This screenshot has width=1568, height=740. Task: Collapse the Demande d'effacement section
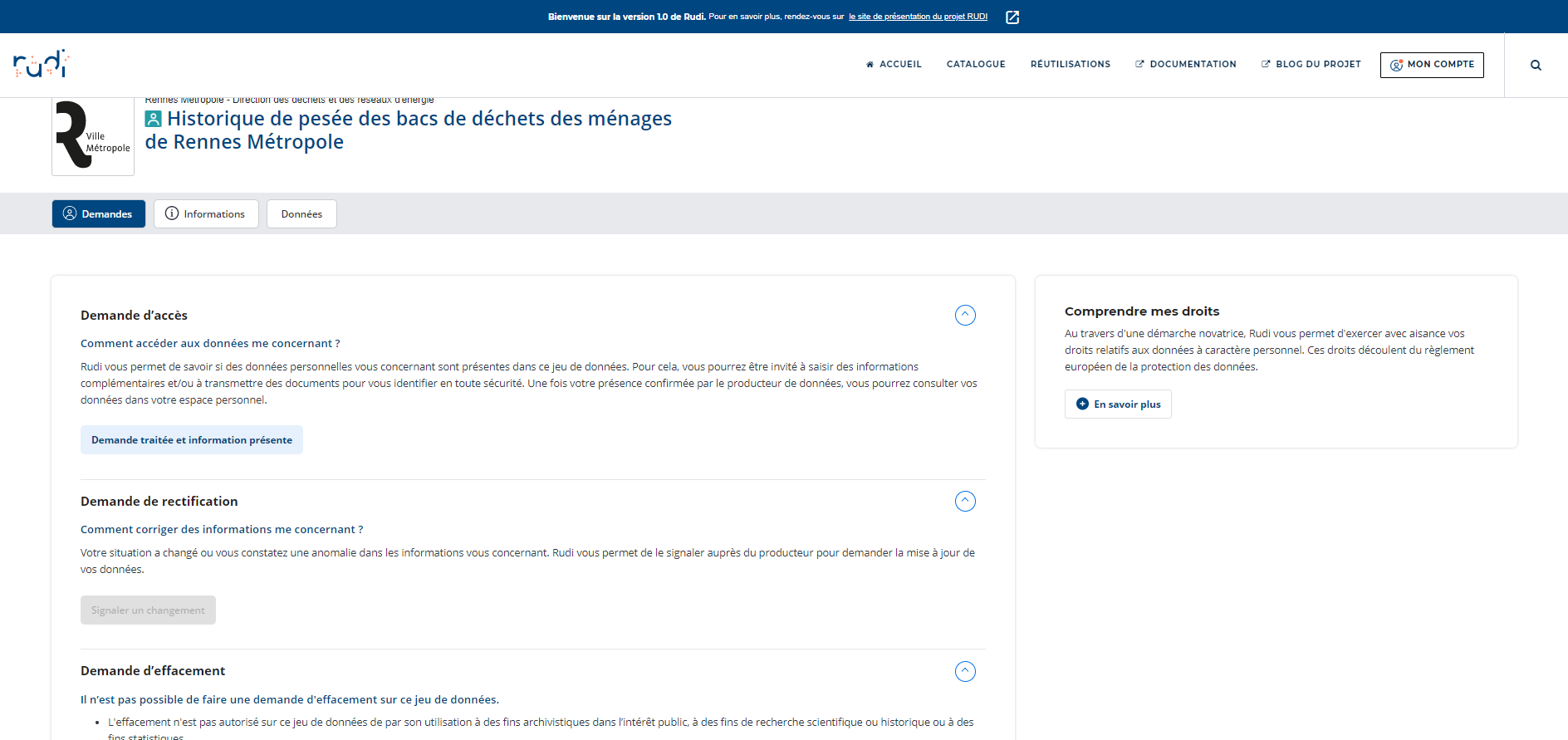coord(965,671)
